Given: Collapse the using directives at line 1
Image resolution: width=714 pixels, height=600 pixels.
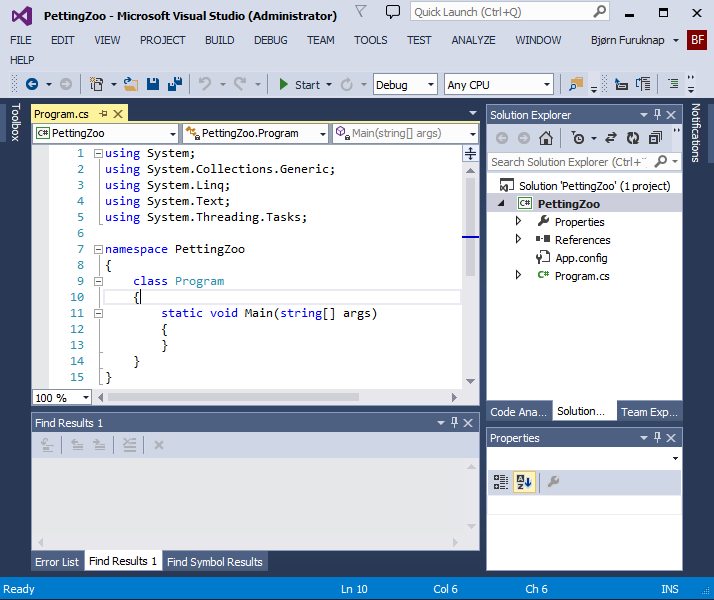Looking at the screenshot, I should (x=98, y=154).
